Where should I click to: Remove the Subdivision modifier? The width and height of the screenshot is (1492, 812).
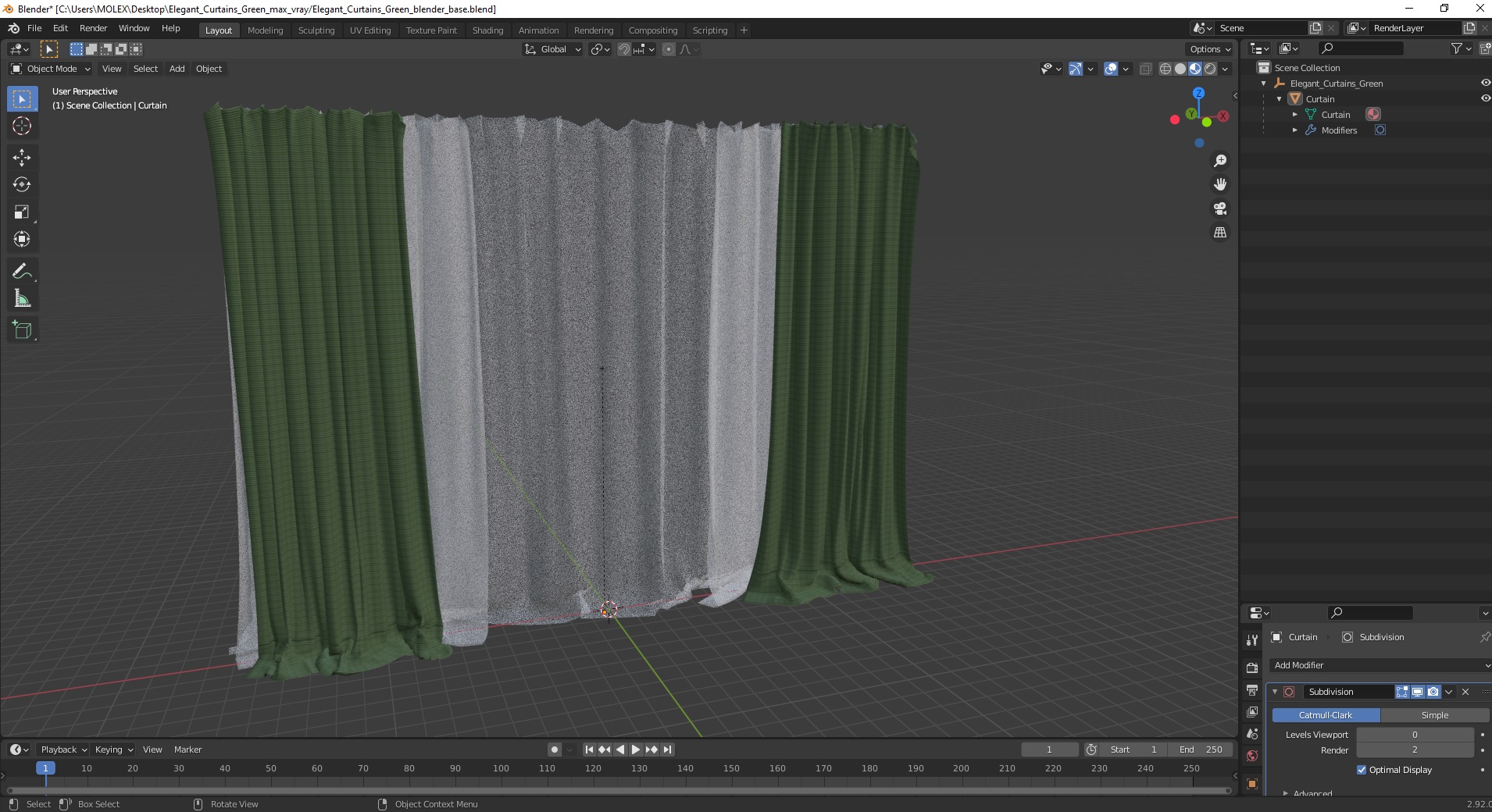pos(1465,692)
